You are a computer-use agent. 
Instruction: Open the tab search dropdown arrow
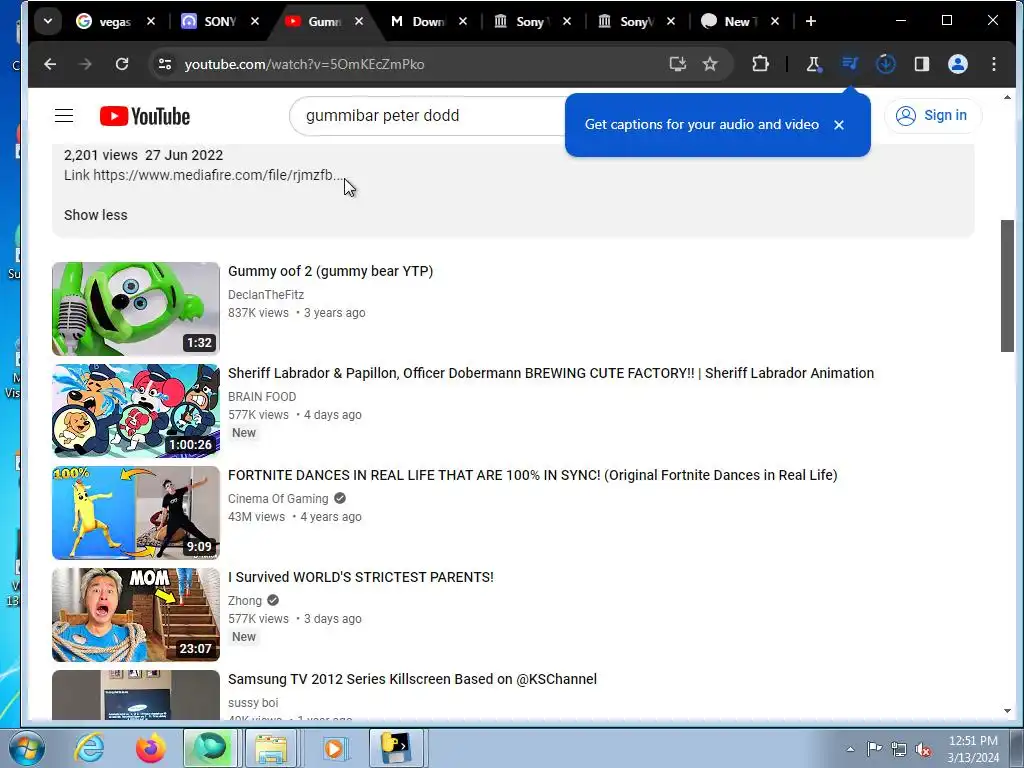point(48,22)
